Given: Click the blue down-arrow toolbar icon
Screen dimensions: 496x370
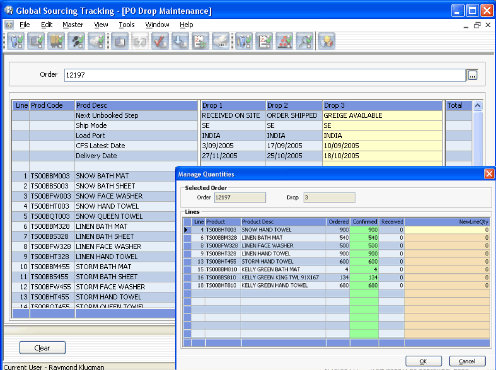Looking at the screenshot, I should [x=180, y=41].
